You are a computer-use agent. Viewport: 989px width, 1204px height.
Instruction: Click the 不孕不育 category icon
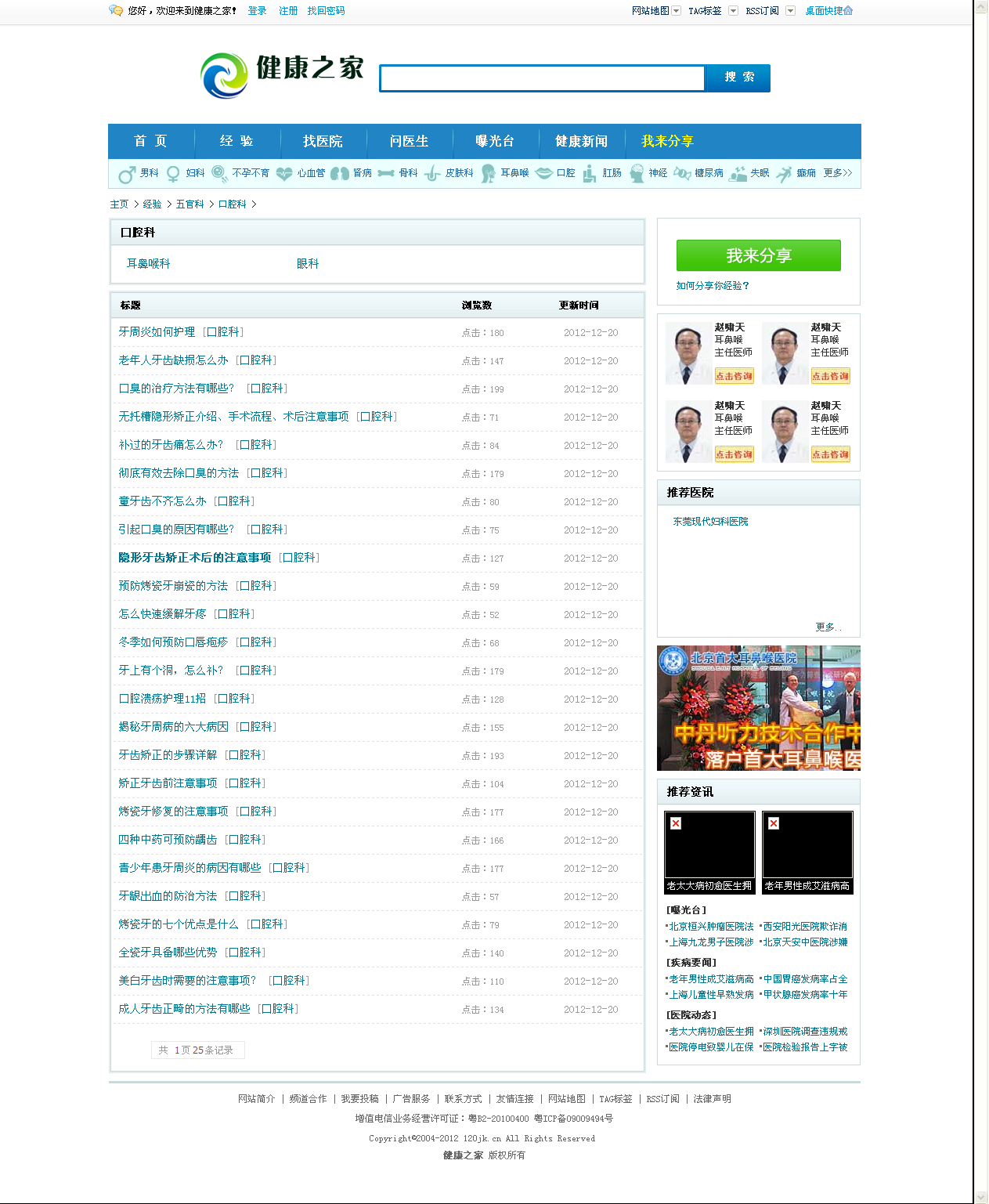pos(220,174)
